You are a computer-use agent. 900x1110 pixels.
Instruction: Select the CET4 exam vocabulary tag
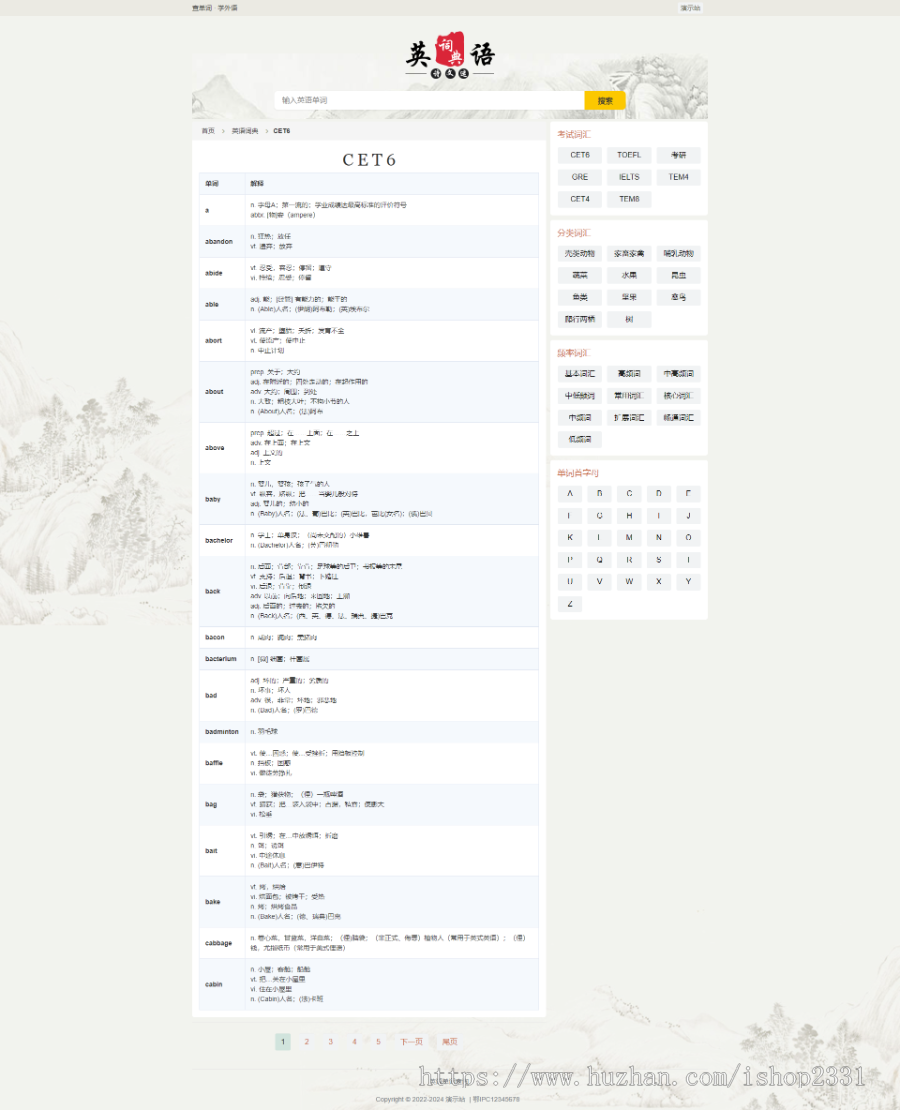(x=580, y=199)
